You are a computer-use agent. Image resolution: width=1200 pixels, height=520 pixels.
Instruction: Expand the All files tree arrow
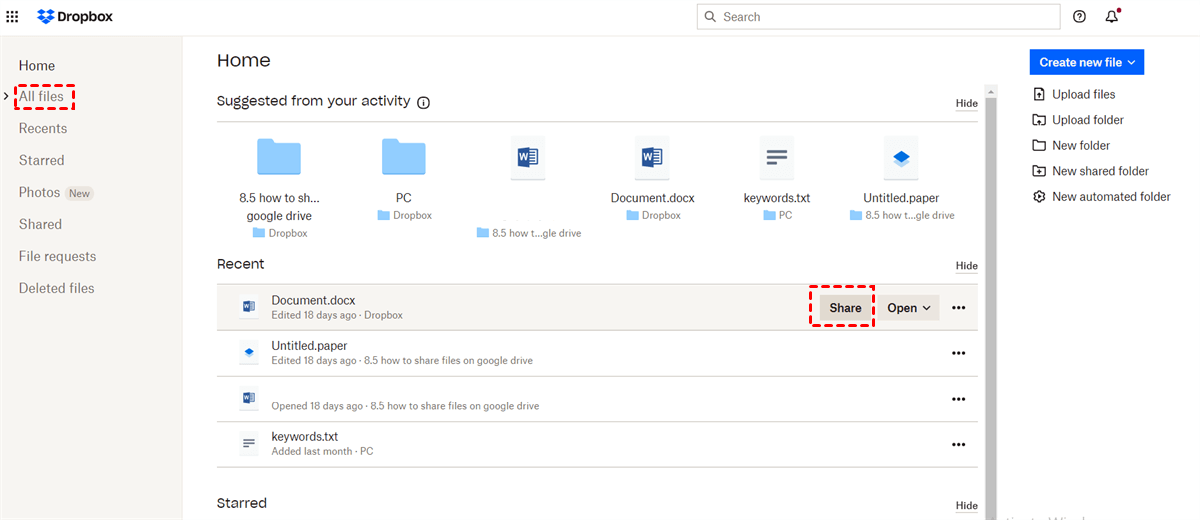[6, 97]
